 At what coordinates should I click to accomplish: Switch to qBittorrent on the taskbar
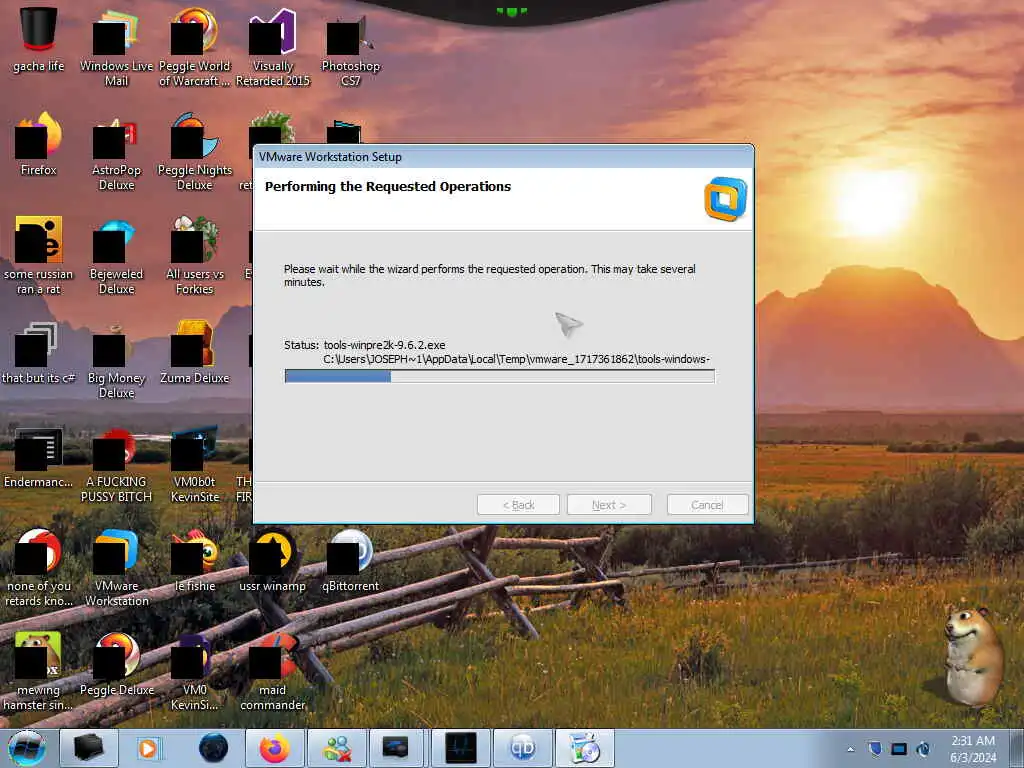(x=522, y=748)
